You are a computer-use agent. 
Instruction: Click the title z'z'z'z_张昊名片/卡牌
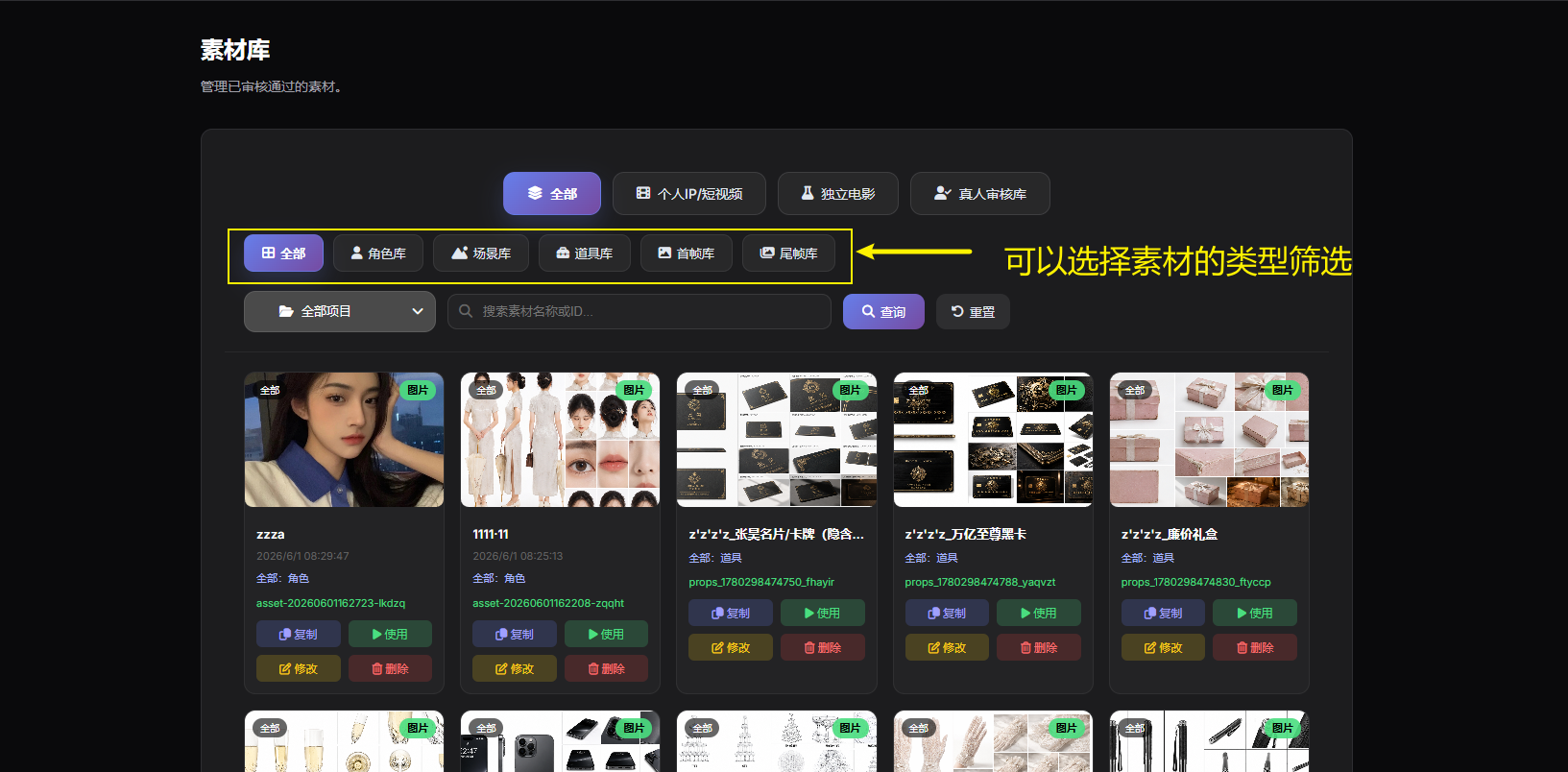[x=776, y=534]
